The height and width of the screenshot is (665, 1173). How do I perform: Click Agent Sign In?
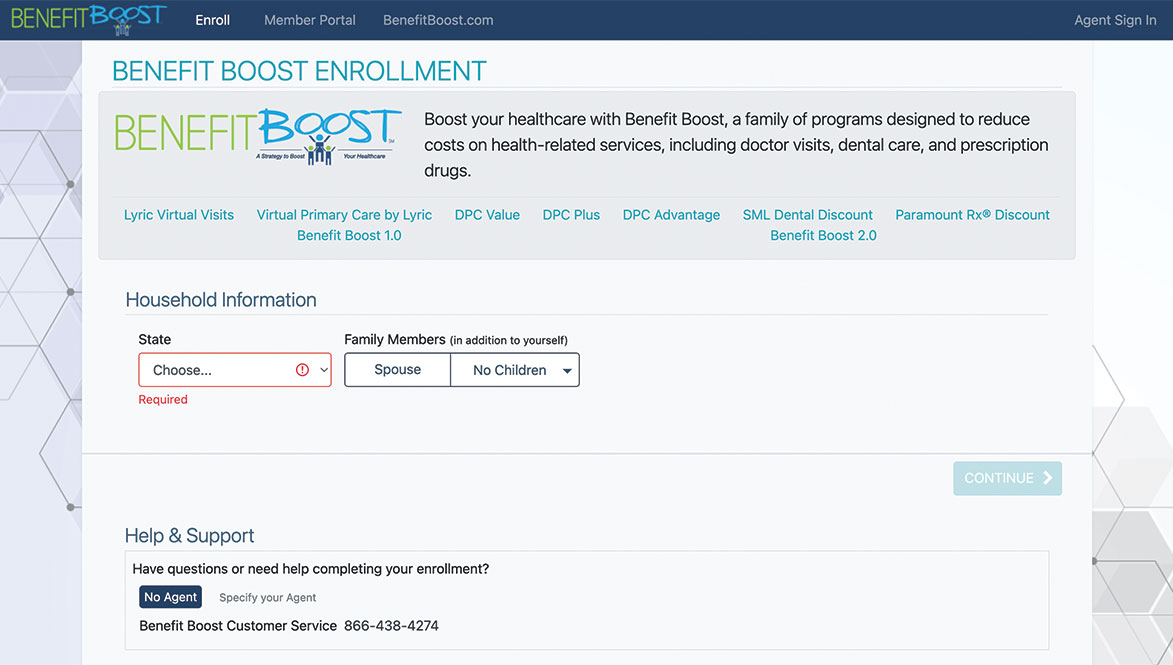pyautogui.click(x=1115, y=19)
